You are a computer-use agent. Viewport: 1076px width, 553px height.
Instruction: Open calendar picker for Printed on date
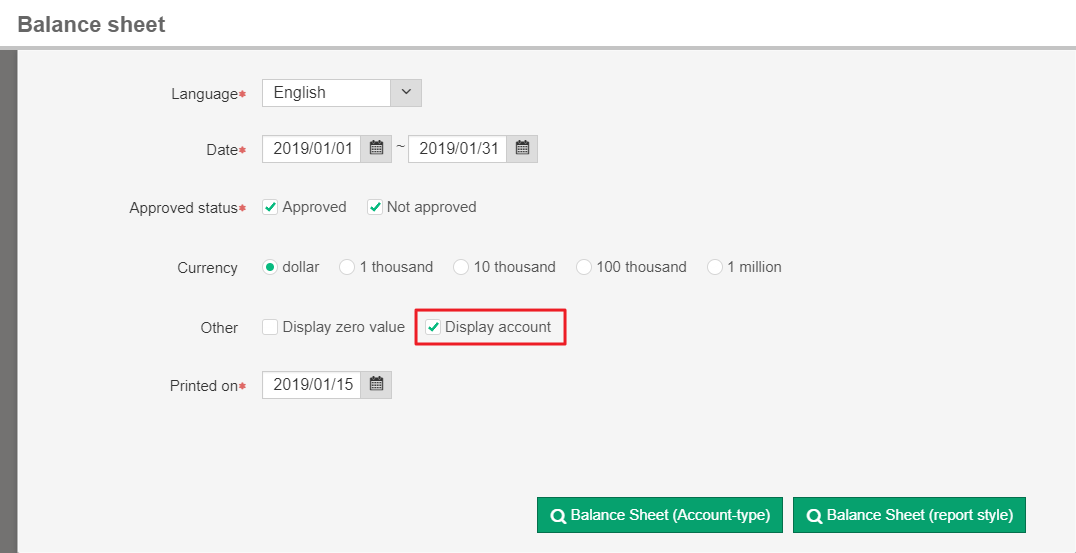pyautogui.click(x=376, y=385)
